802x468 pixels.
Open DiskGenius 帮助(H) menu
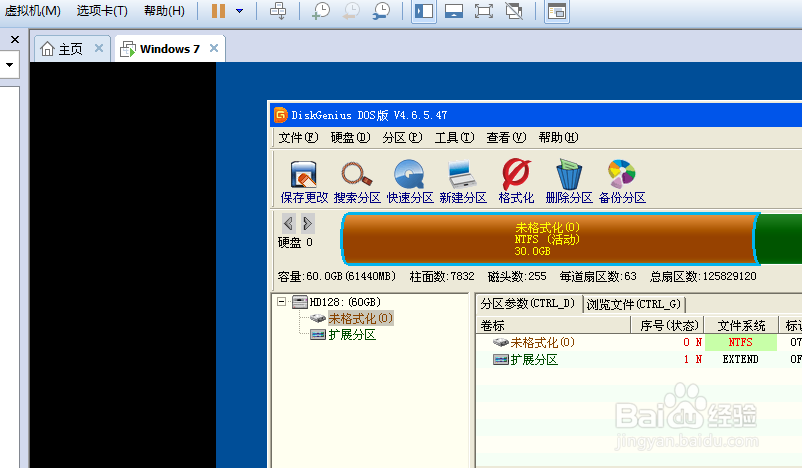[x=559, y=138]
